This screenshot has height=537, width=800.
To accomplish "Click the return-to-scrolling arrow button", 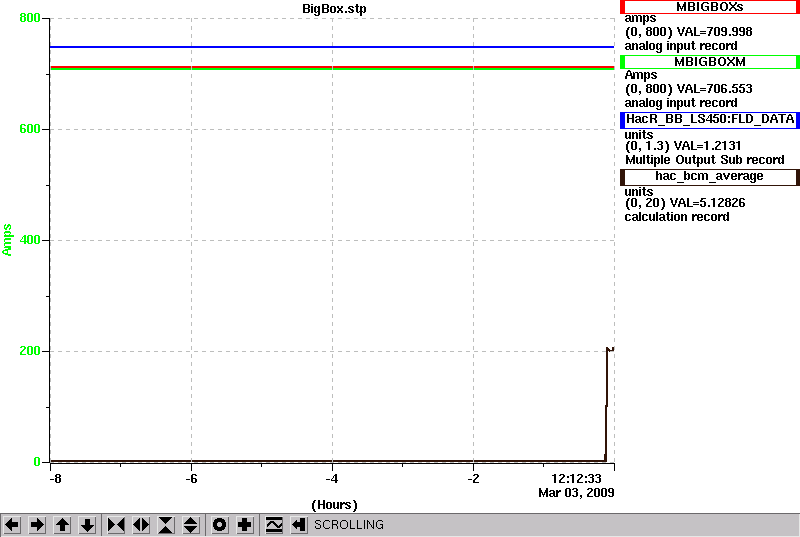I will tap(299, 525).
